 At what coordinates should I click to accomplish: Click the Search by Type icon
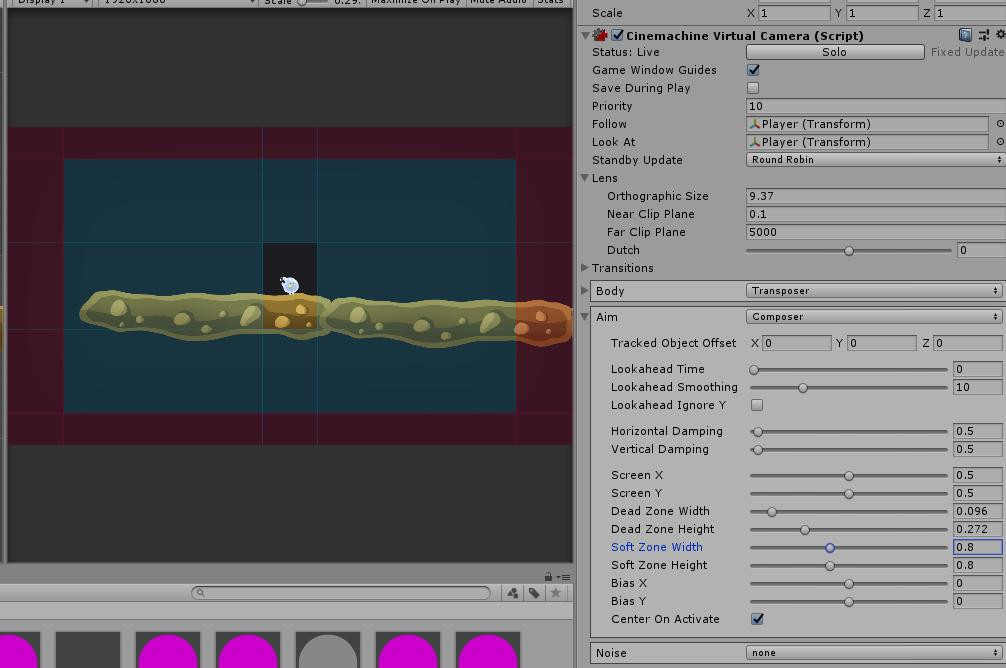click(513, 593)
